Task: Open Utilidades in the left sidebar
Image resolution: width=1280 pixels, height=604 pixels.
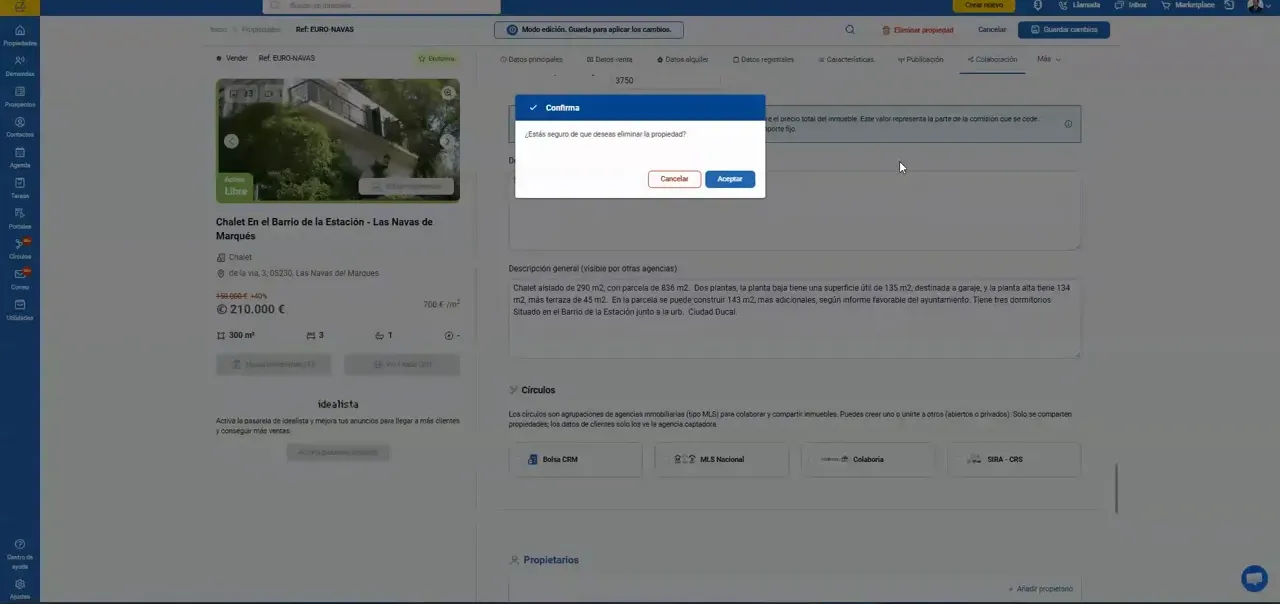Action: pos(20,310)
